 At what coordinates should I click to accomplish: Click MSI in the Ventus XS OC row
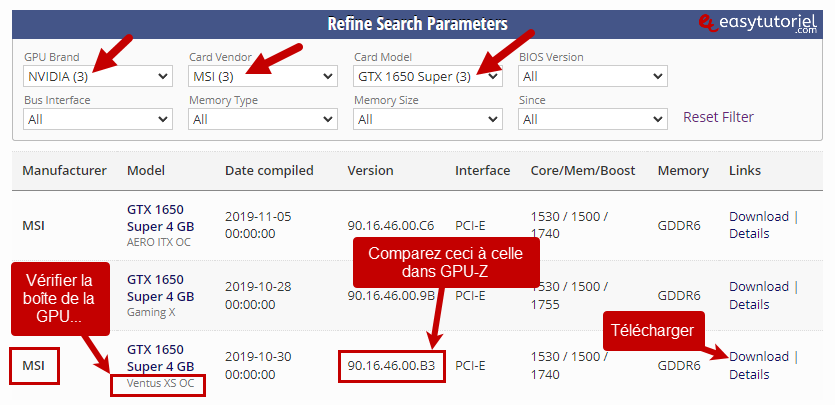(33, 366)
